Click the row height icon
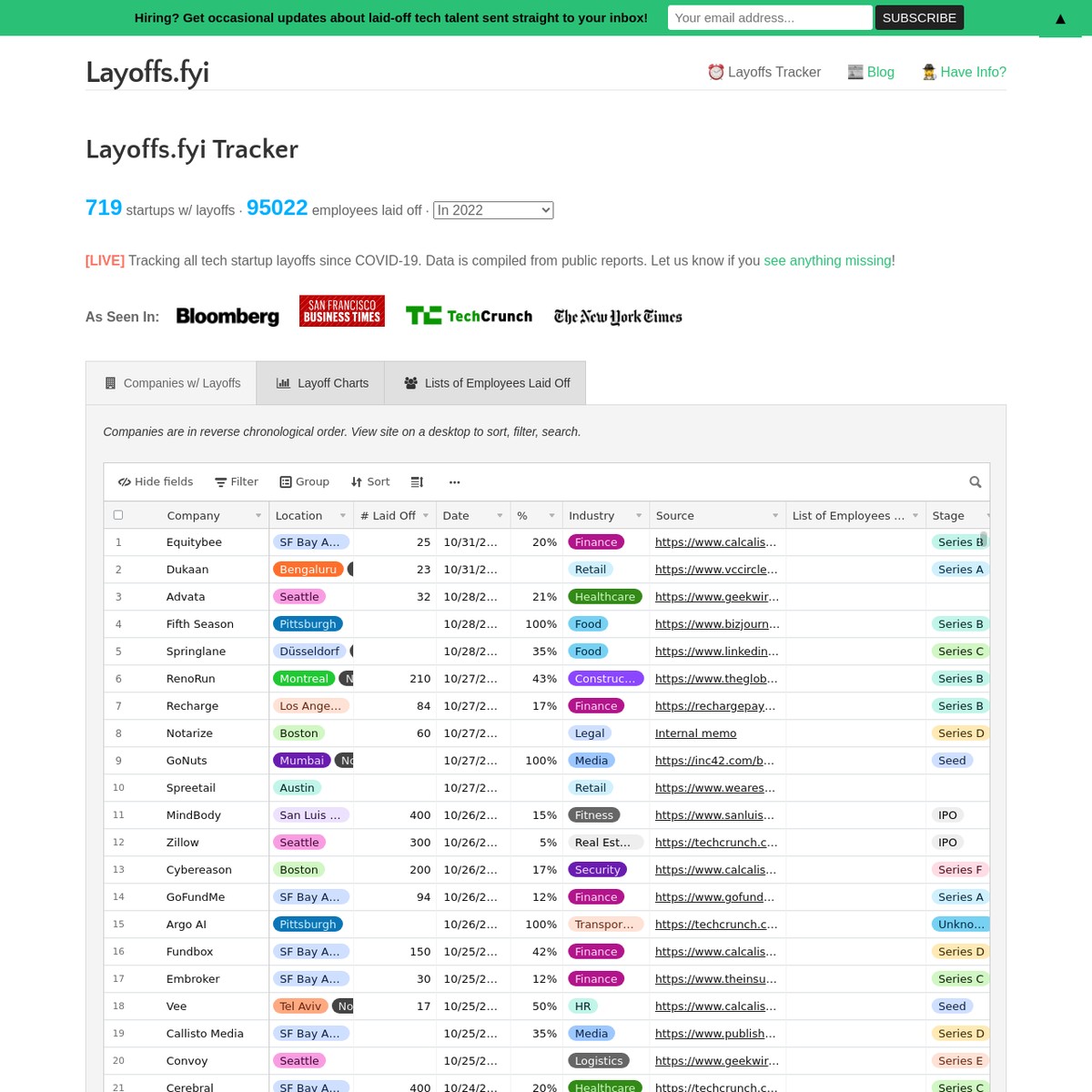Image resolution: width=1092 pixels, height=1092 pixels. pos(417,482)
